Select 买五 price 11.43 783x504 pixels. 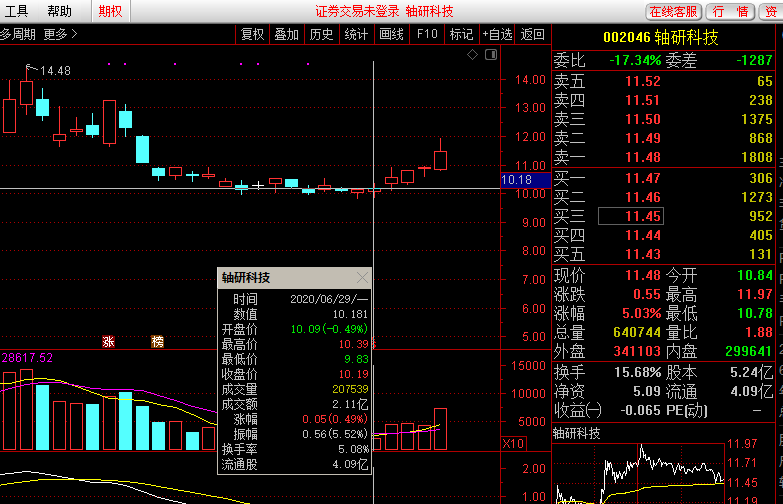pyautogui.click(x=643, y=254)
